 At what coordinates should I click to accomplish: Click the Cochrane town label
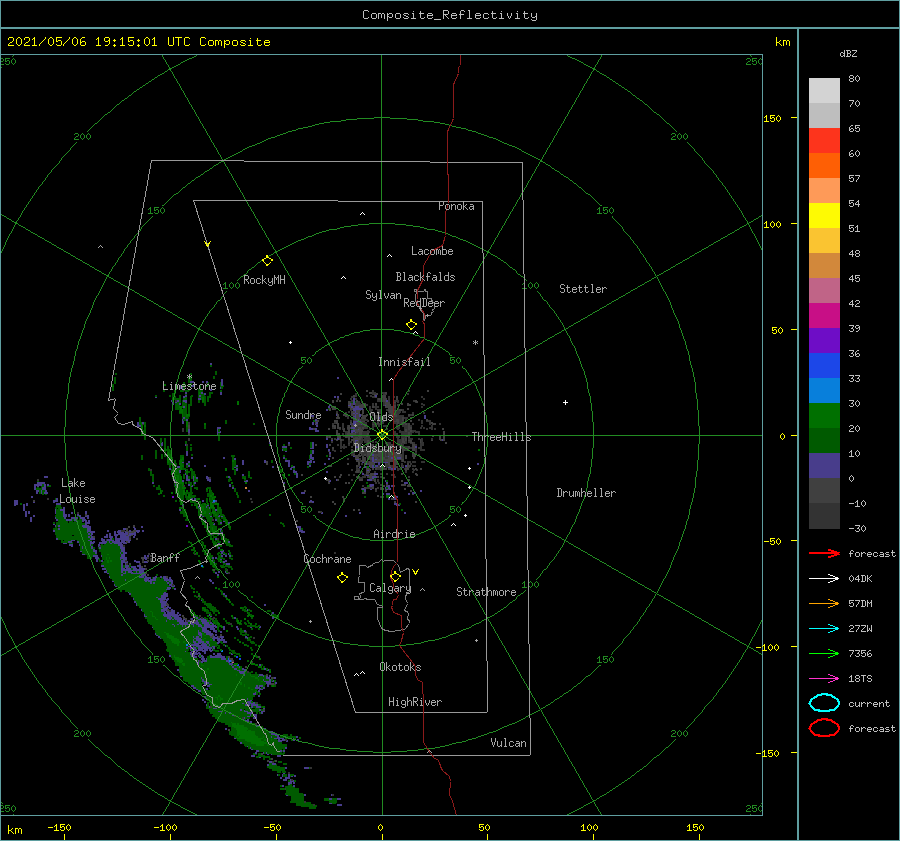point(327,559)
